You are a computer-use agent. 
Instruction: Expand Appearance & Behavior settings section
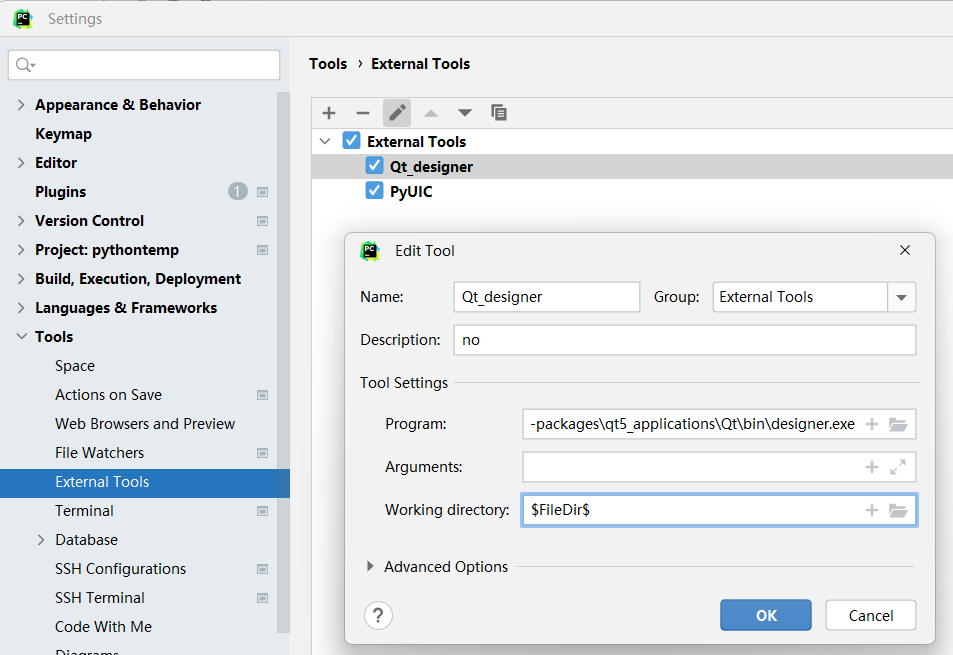(21, 105)
